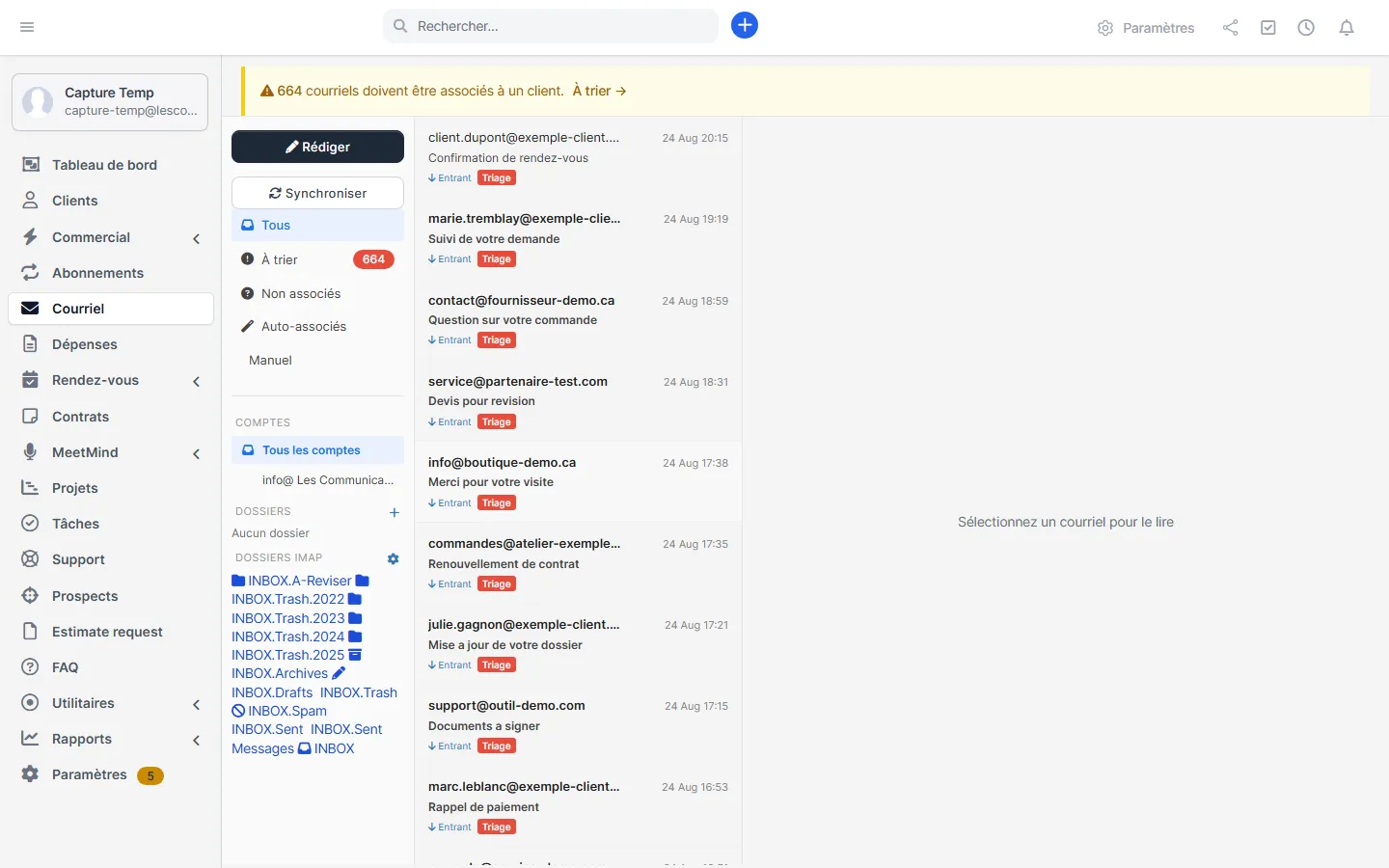This screenshot has width=1389, height=868.
Task: Open Paramètres in left sidebar
Action: [89, 774]
